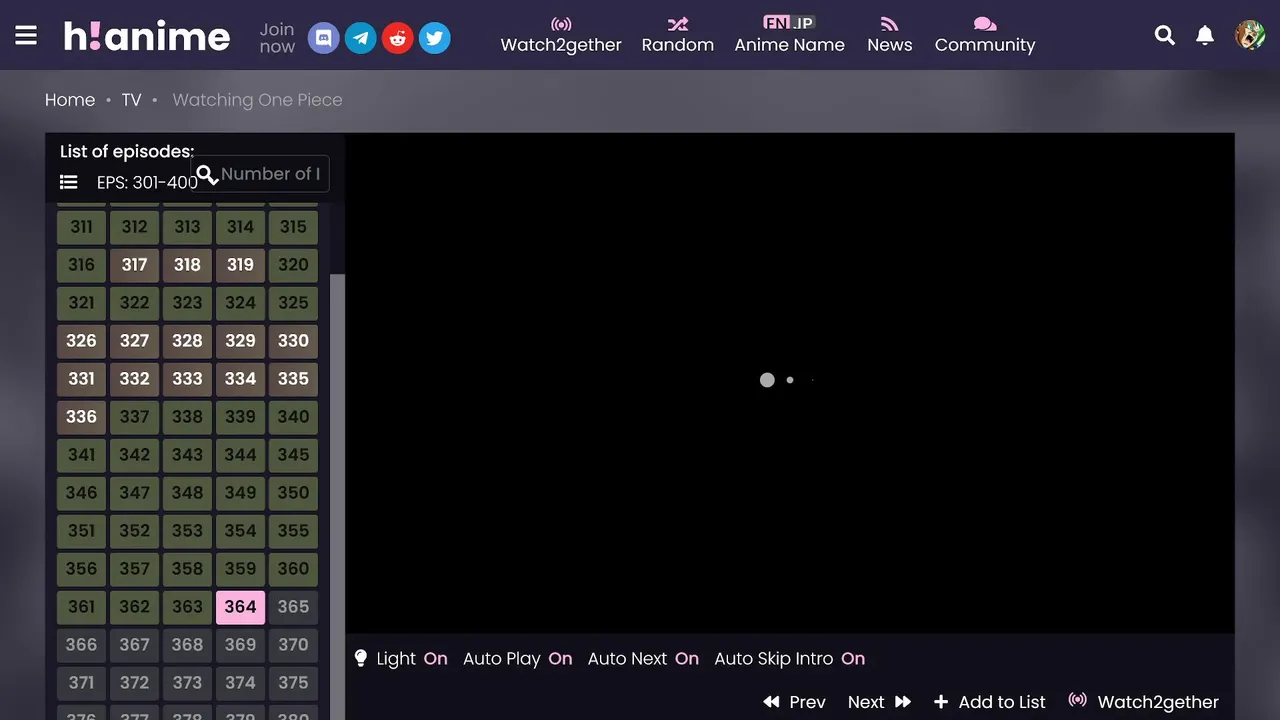Select episode 351
Viewport: 1280px width, 720px height.
[x=81, y=531]
